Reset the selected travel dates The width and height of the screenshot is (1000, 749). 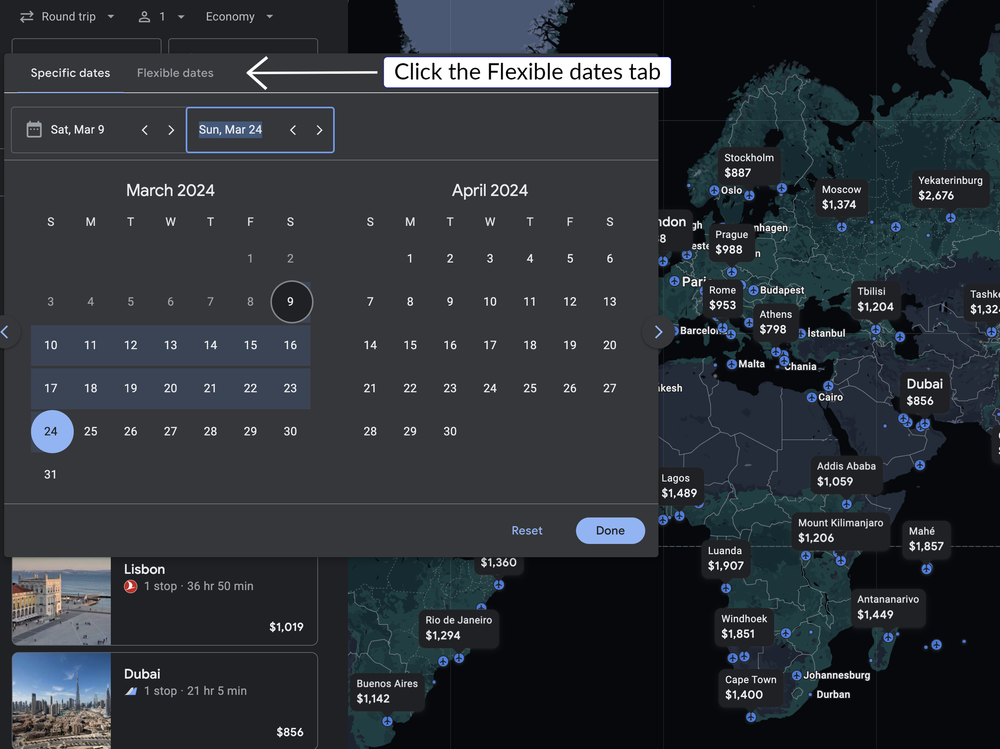[x=527, y=530]
